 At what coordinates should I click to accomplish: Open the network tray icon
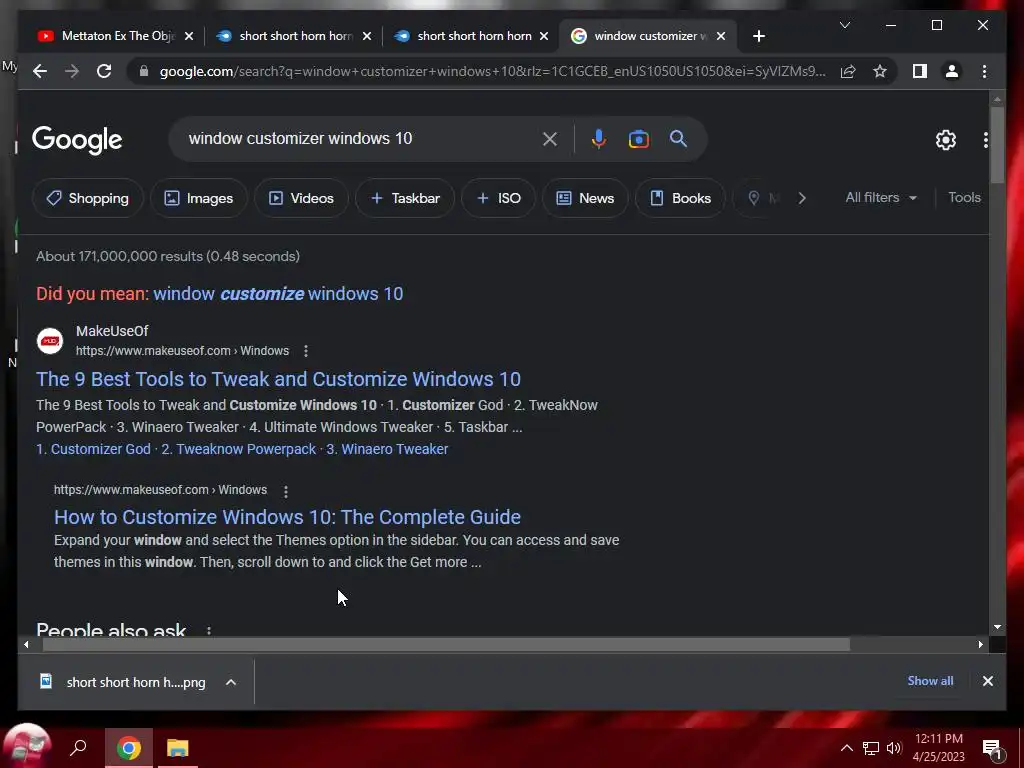point(871,748)
